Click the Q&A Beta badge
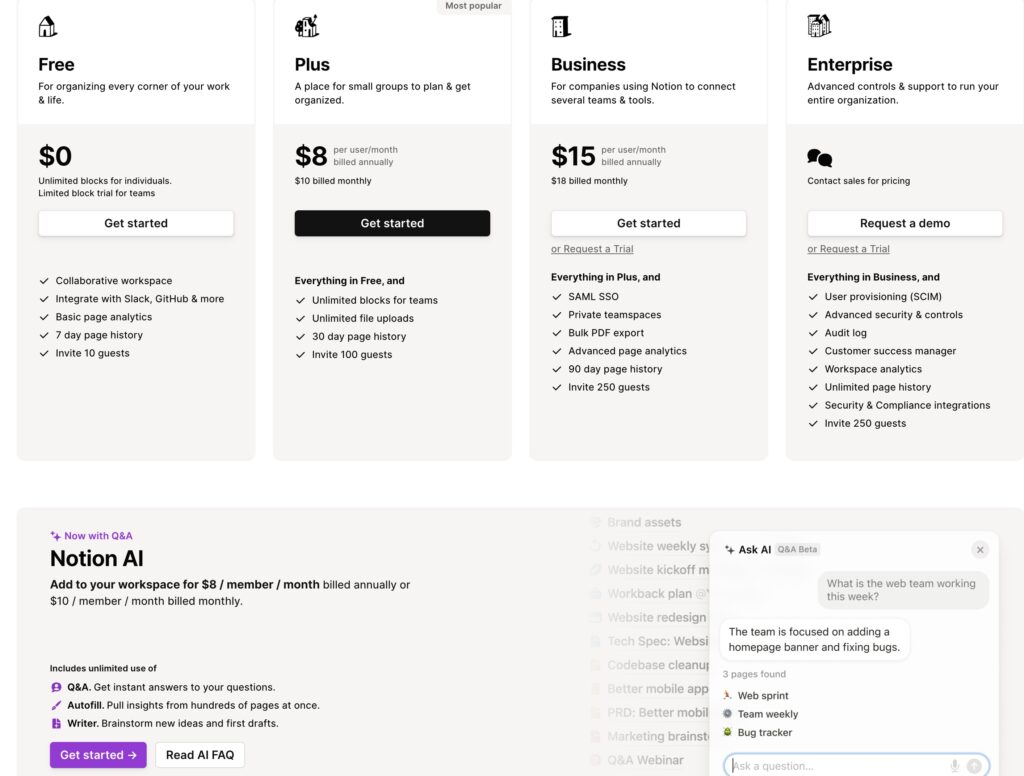1024x776 pixels. tap(797, 549)
